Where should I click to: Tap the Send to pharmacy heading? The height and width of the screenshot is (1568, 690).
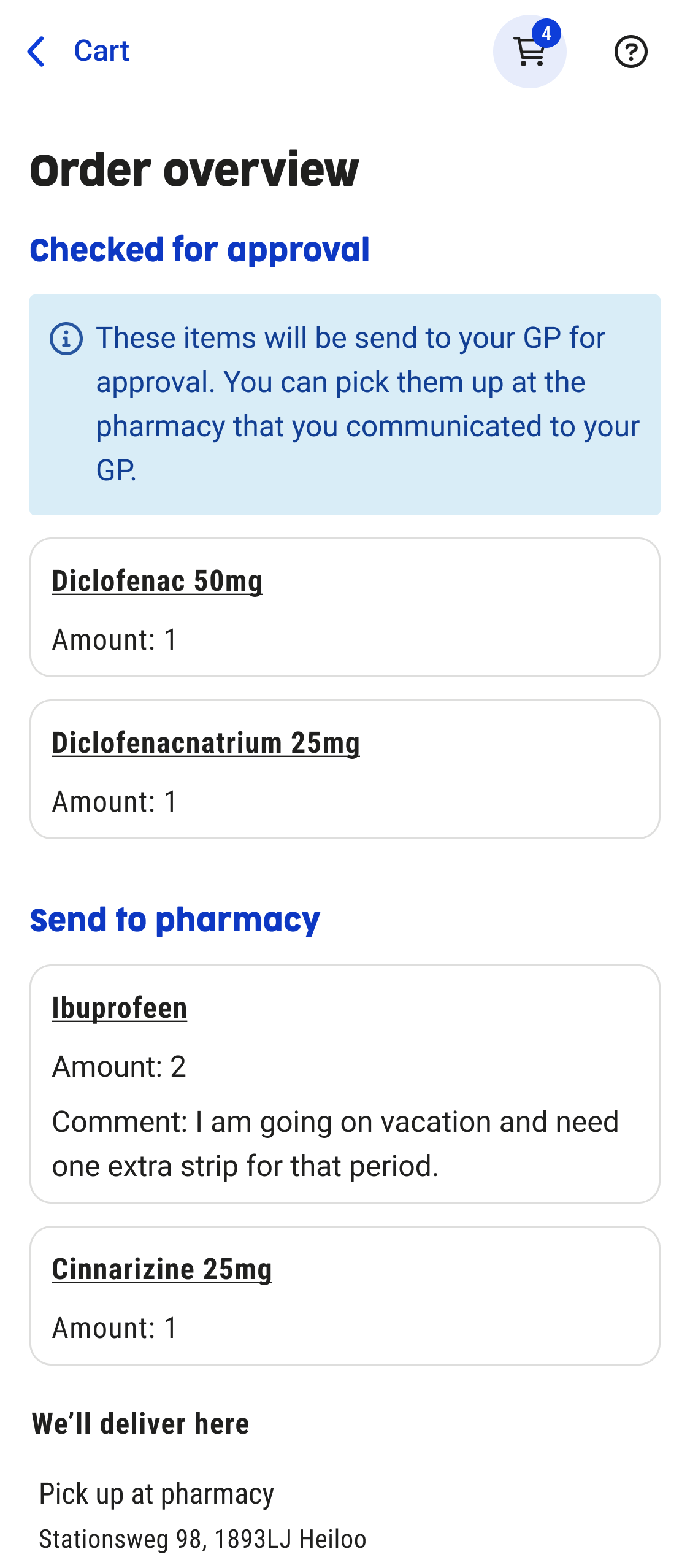click(175, 920)
